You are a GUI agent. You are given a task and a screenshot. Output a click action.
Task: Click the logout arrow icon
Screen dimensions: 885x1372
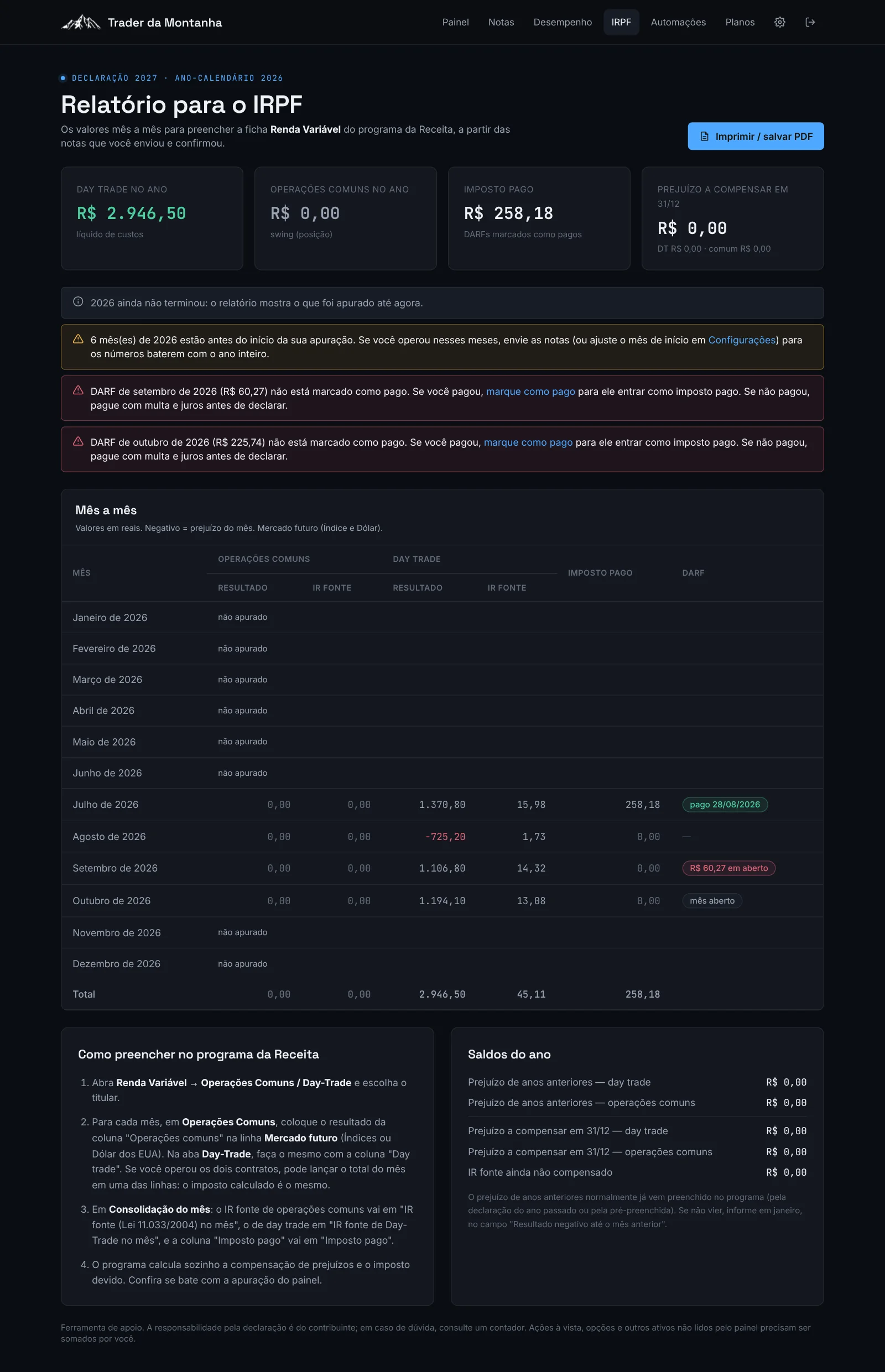pos(810,23)
